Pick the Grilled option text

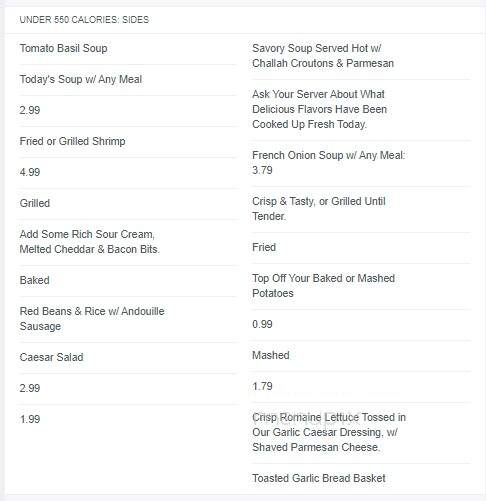[x=35, y=203]
